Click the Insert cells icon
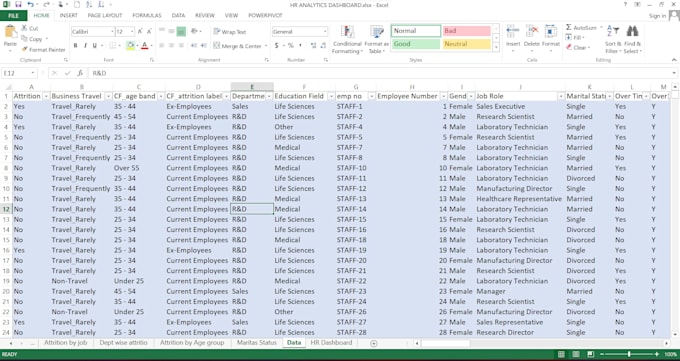 (513, 32)
